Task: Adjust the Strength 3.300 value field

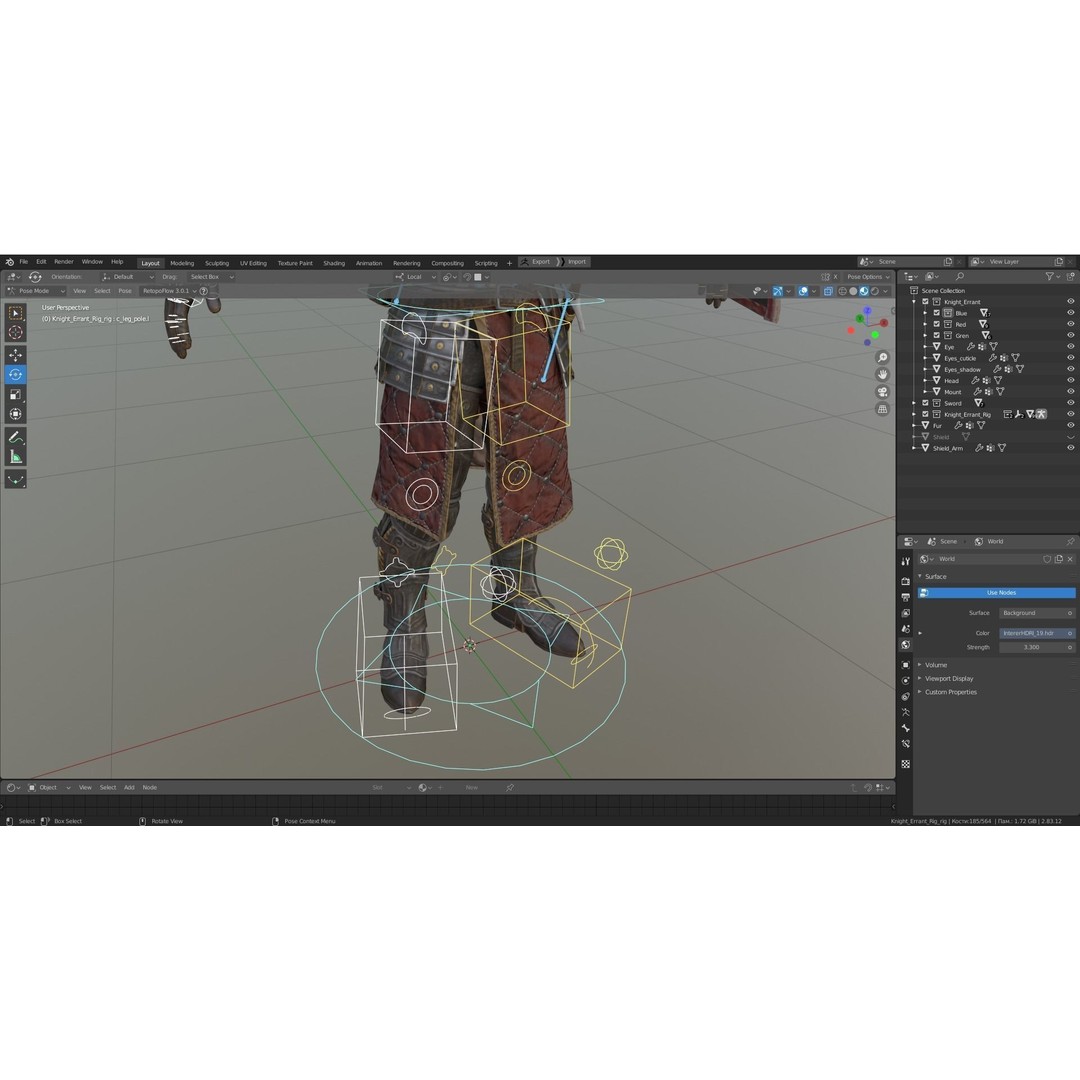Action: 1037,647
